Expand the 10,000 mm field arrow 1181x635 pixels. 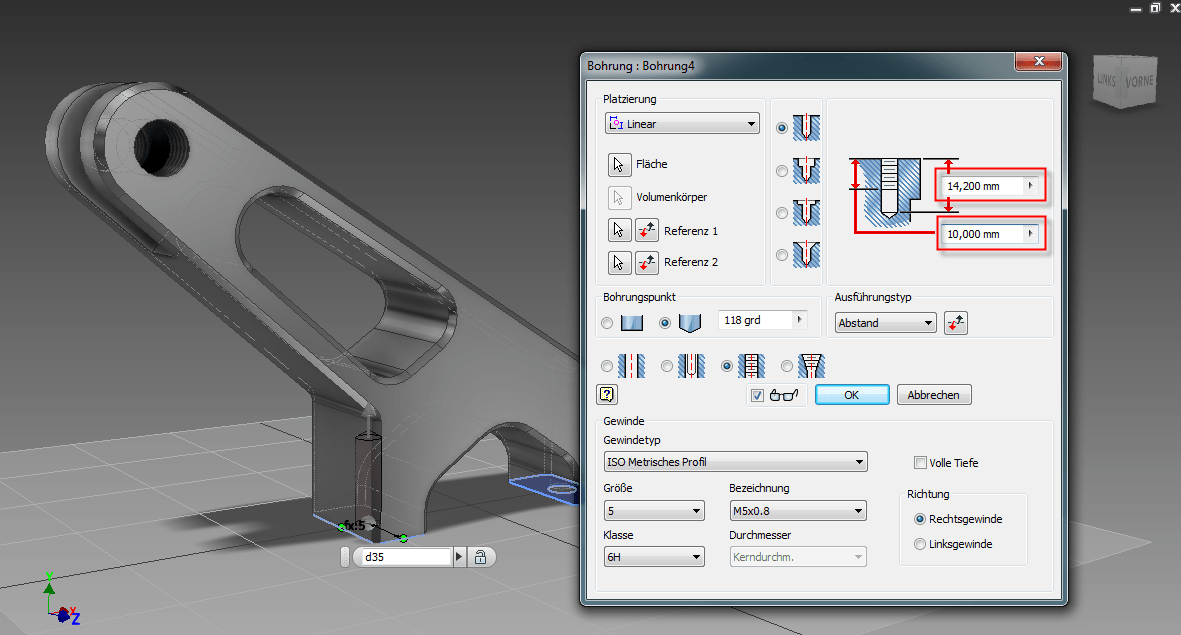pos(1030,234)
